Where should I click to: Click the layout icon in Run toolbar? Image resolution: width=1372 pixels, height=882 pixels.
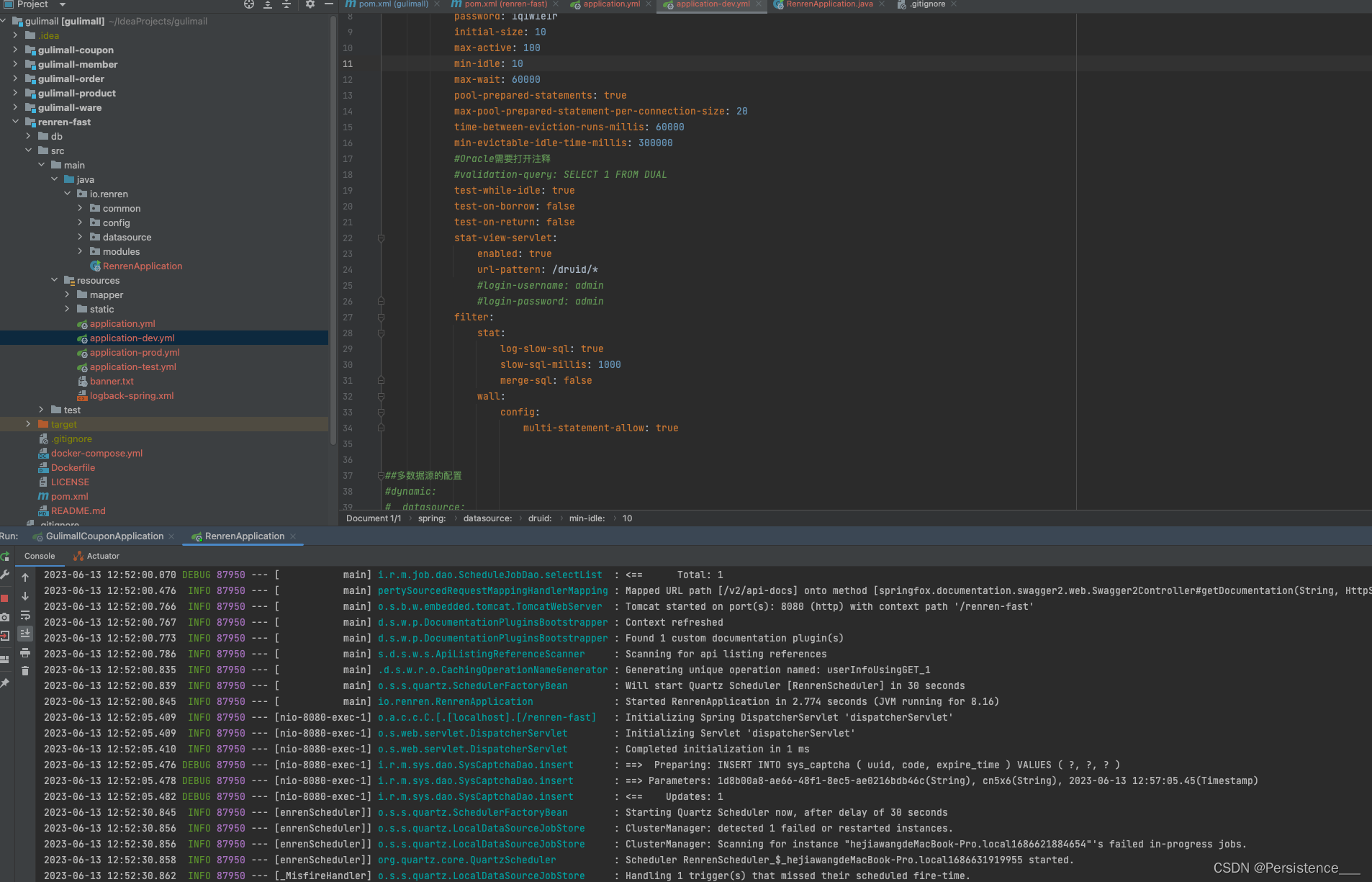point(5,659)
